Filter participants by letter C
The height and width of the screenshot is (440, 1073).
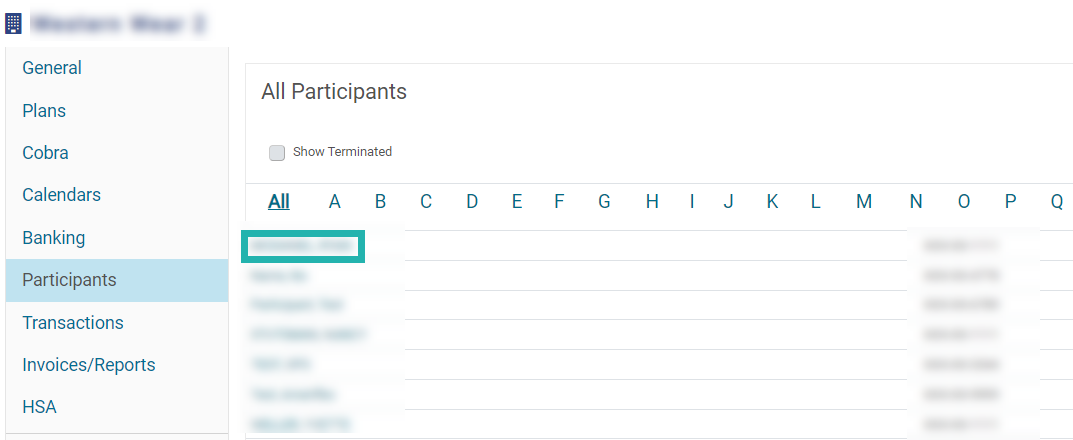tap(426, 202)
